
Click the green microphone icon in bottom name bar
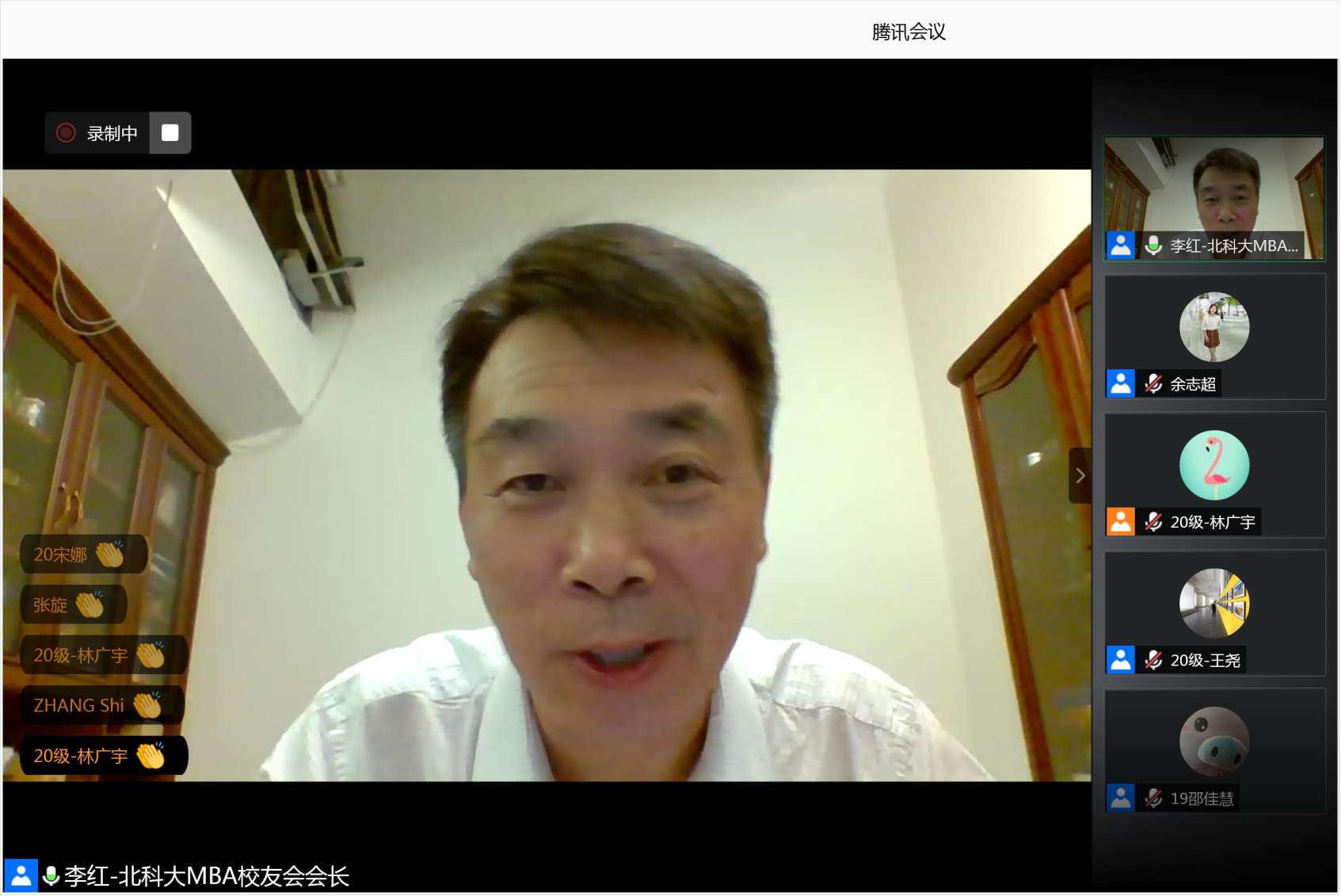pos(51,875)
